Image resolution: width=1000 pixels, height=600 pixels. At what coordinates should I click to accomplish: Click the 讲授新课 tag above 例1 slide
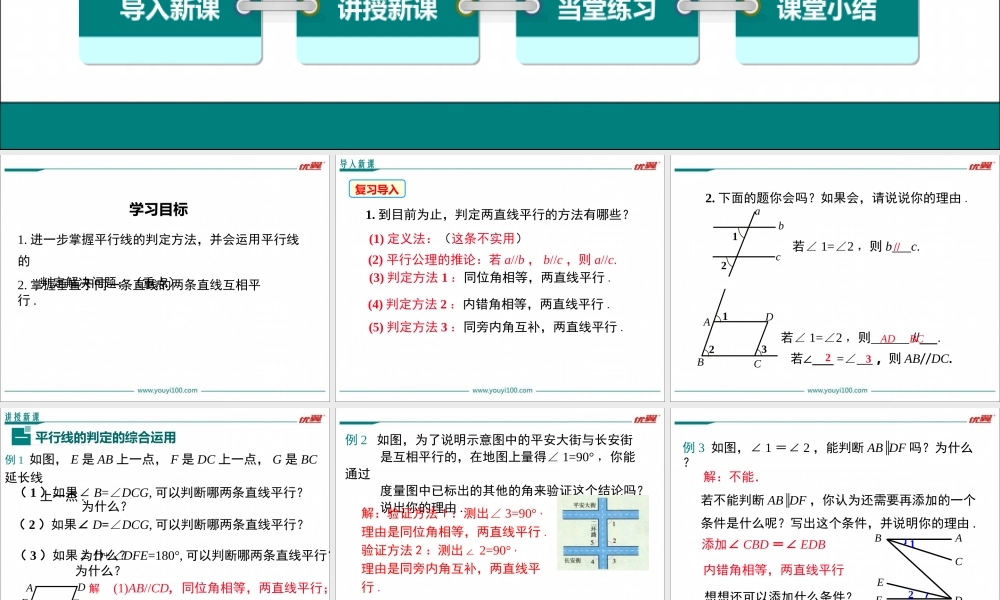click(x=22, y=418)
